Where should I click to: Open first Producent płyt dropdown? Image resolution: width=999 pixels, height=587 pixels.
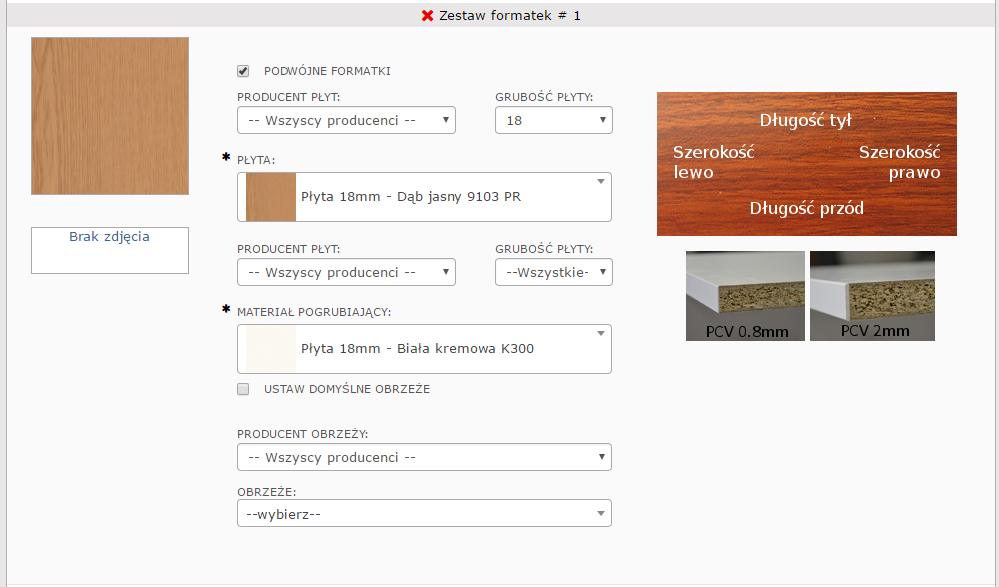pos(346,121)
